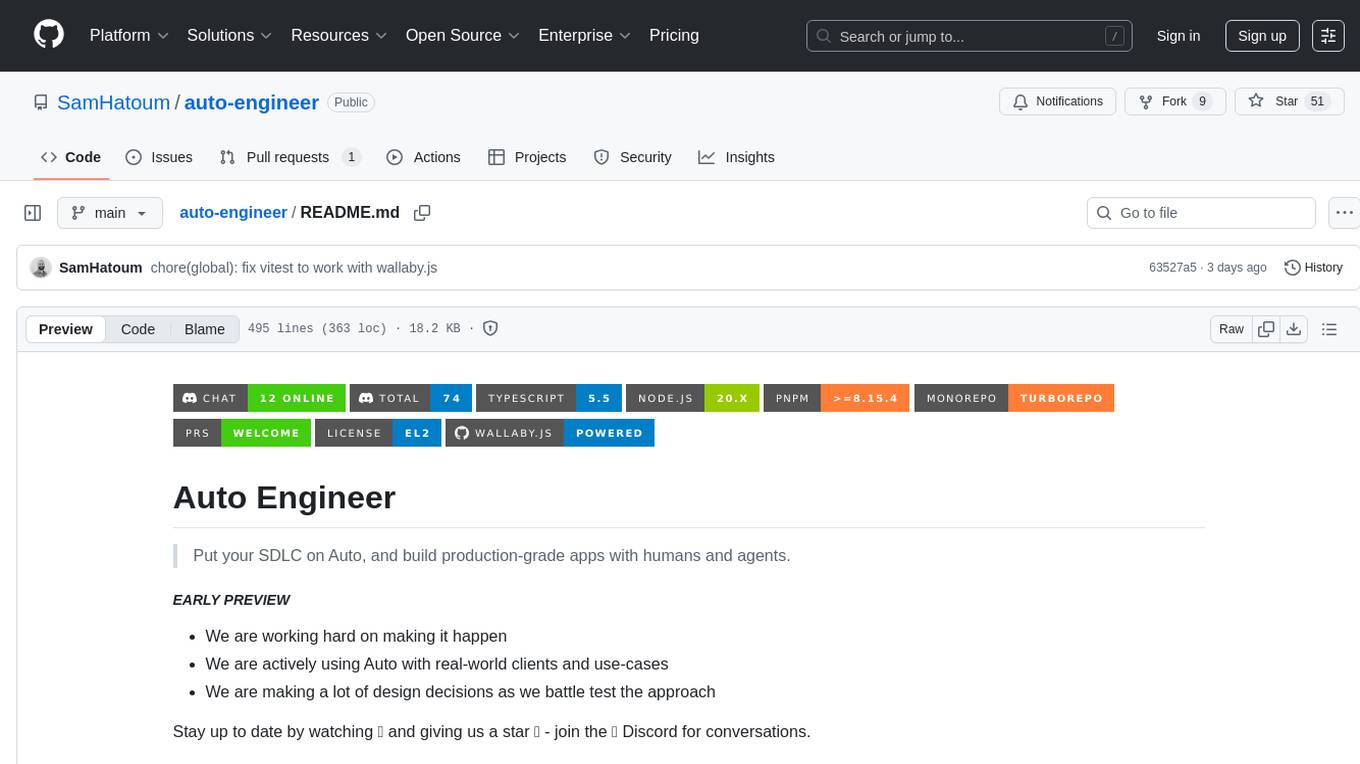Open the Pull requests tab
This screenshot has width=1360, height=764.
coord(290,157)
